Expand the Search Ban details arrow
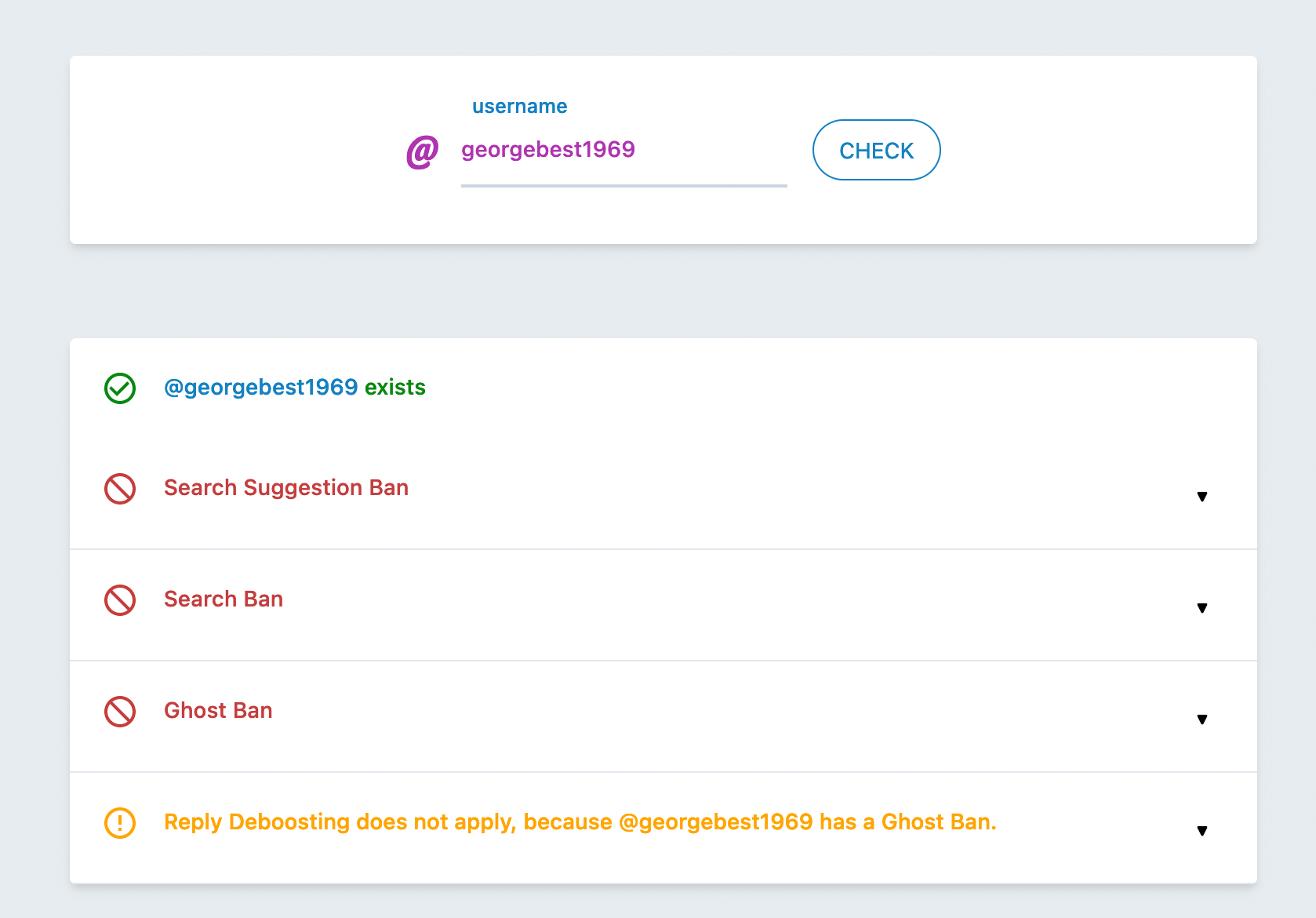This screenshot has height=918, width=1316. point(1201,608)
